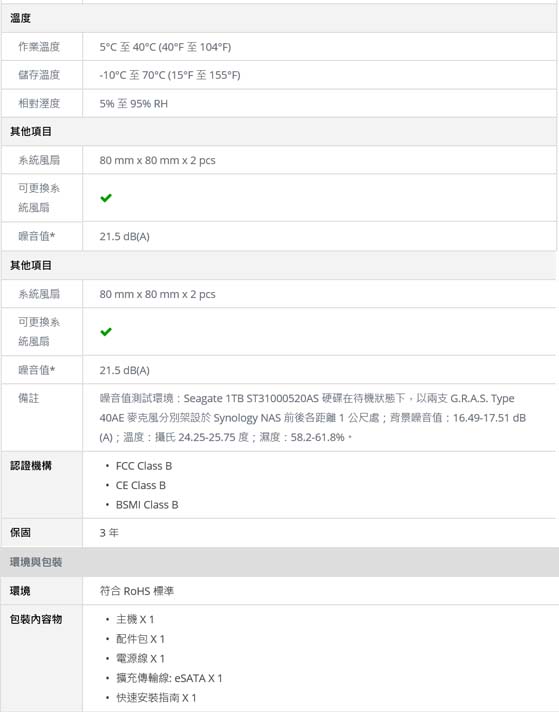Click the 3 年 warranty value

click(109, 533)
